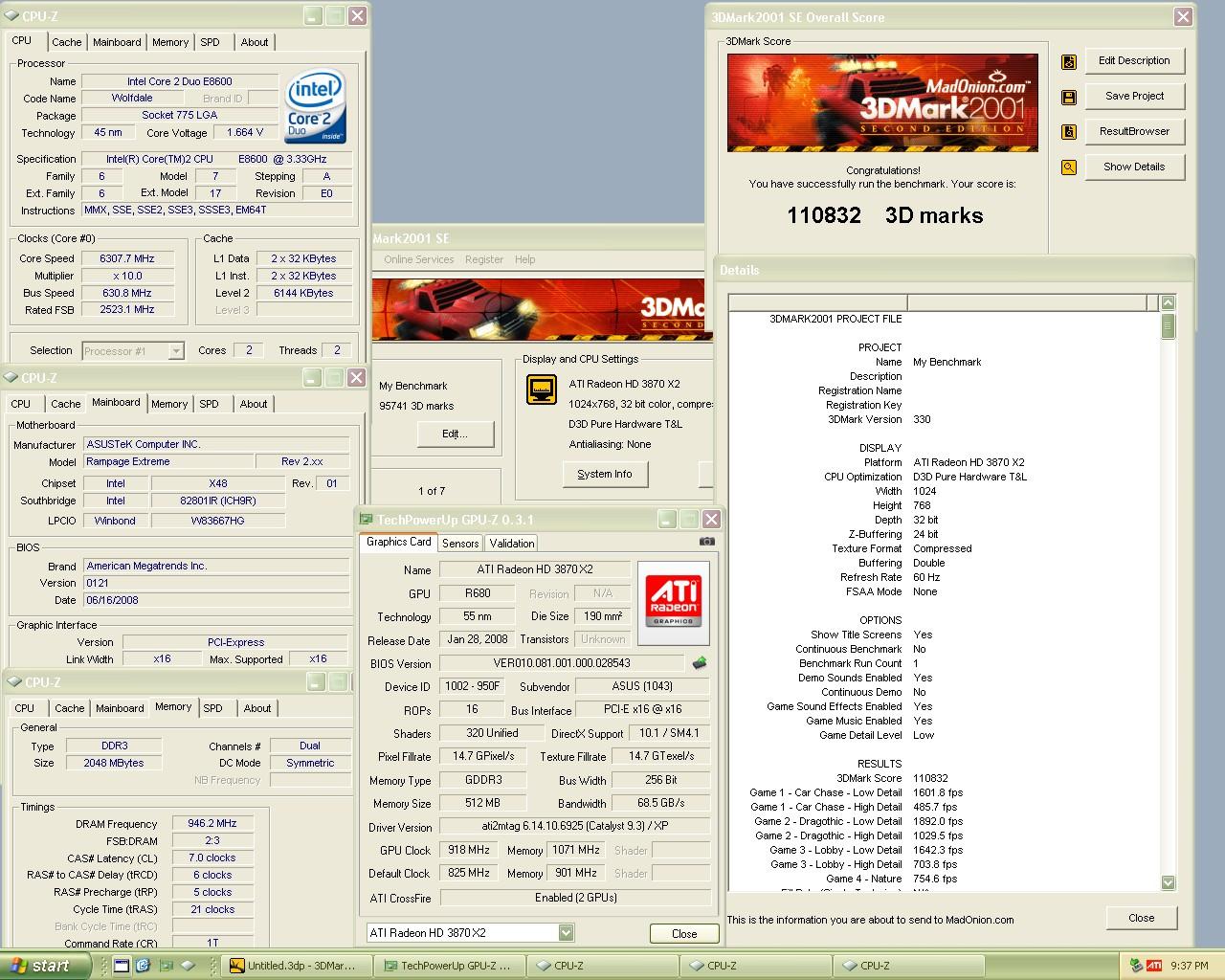Click the taskbar clock showing 9:37 PM

(x=1190, y=966)
